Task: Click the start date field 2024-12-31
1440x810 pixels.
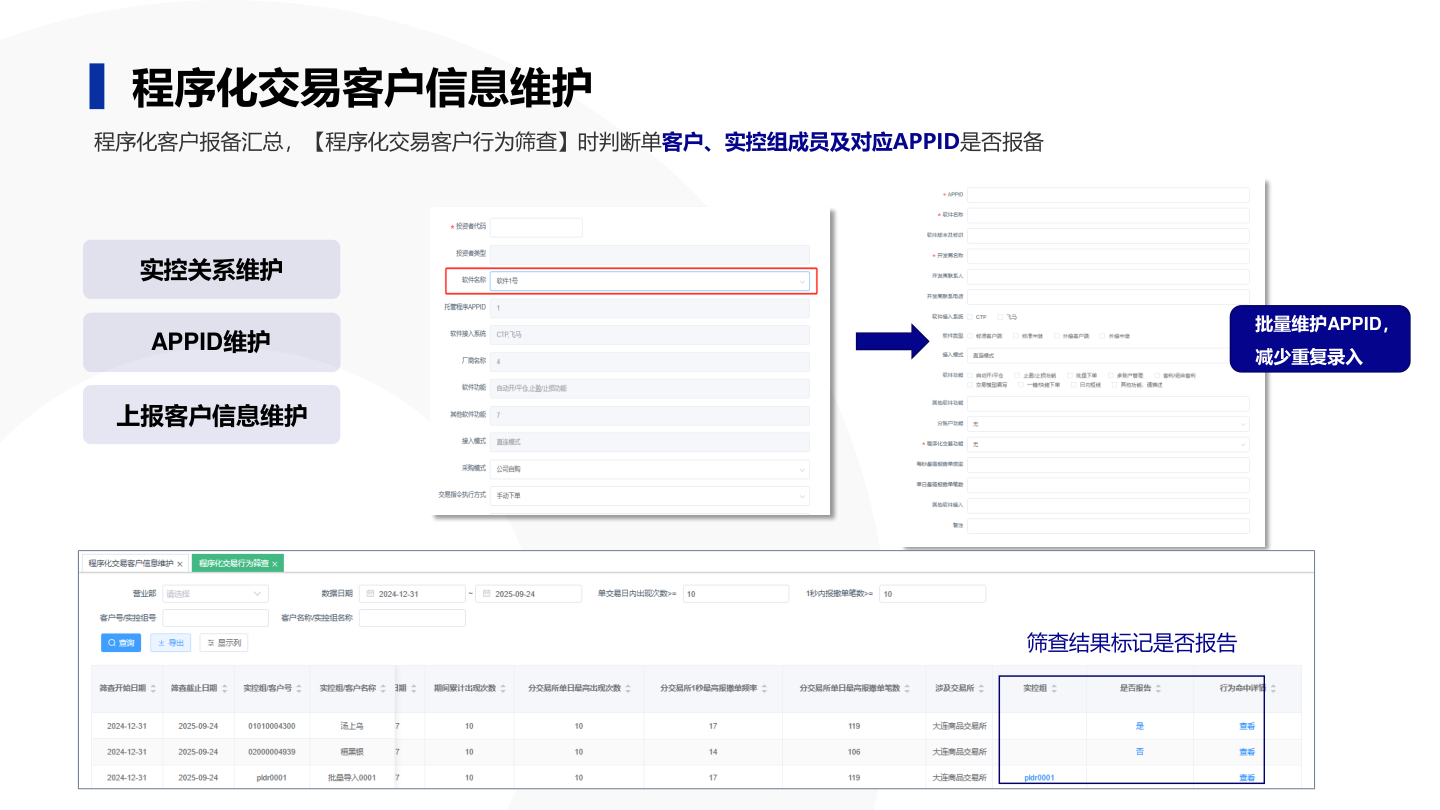Action: click(x=412, y=594)
